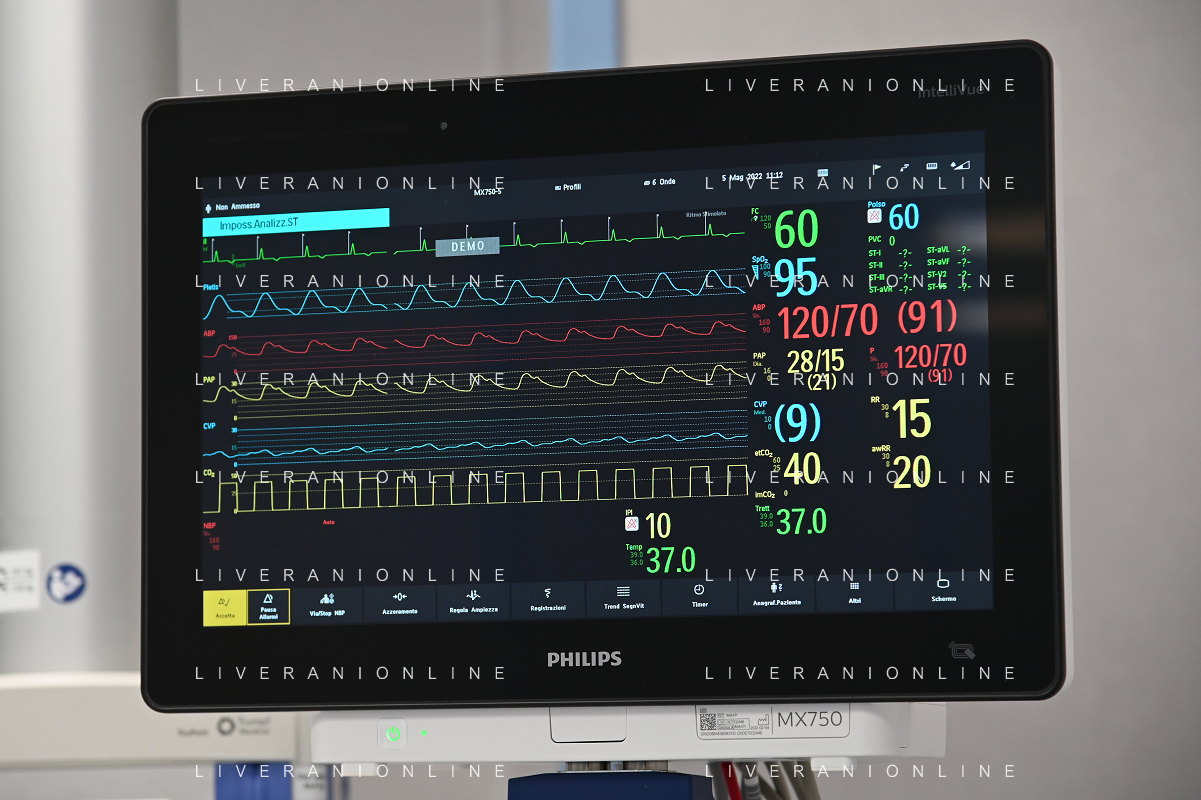The image size is (1201, 800).
Task: Tap the Imposs.Analizz.ST alarm message
Action: click(296, 223)
